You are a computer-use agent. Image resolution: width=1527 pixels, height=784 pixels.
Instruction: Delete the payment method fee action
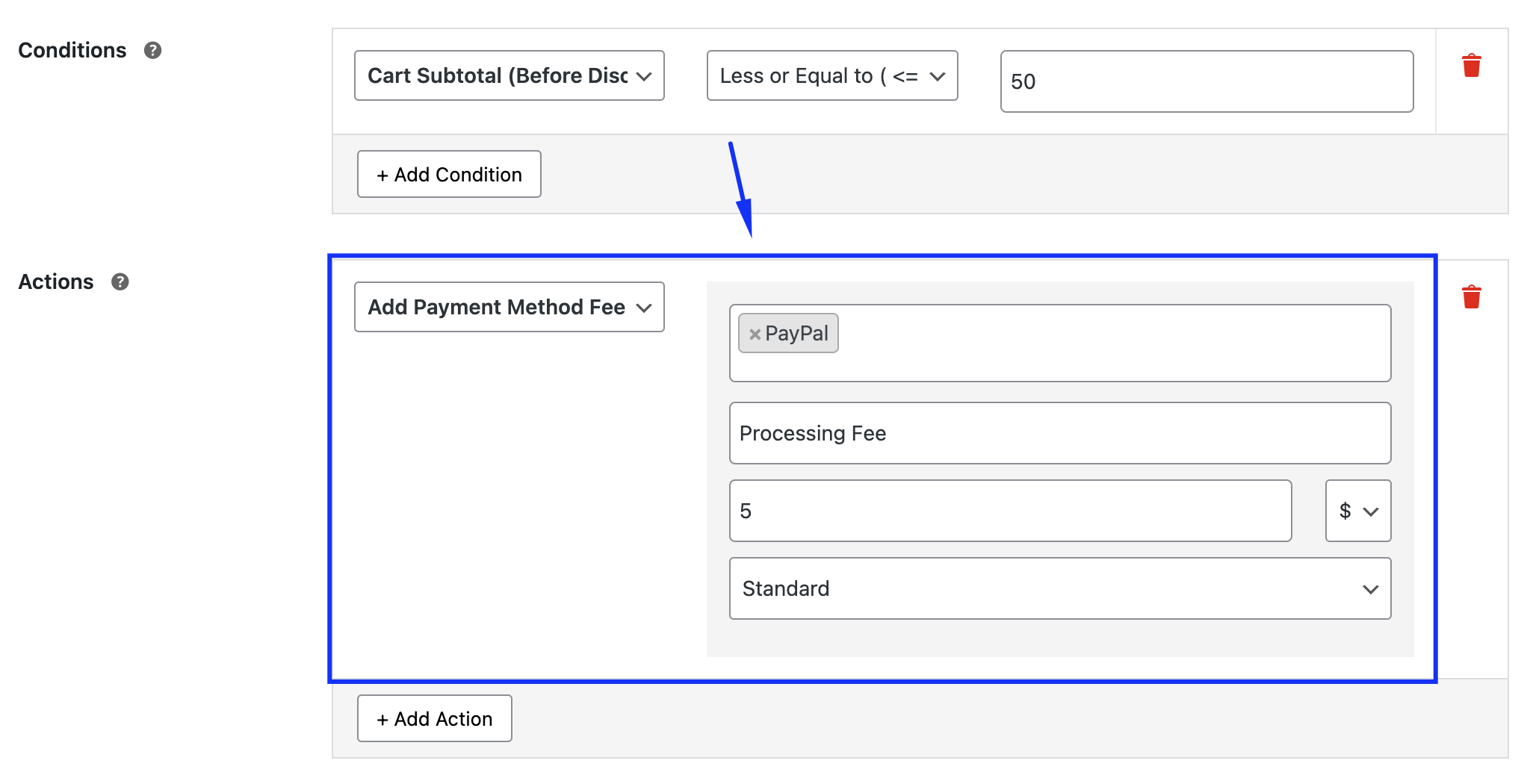pos(1471,297)
